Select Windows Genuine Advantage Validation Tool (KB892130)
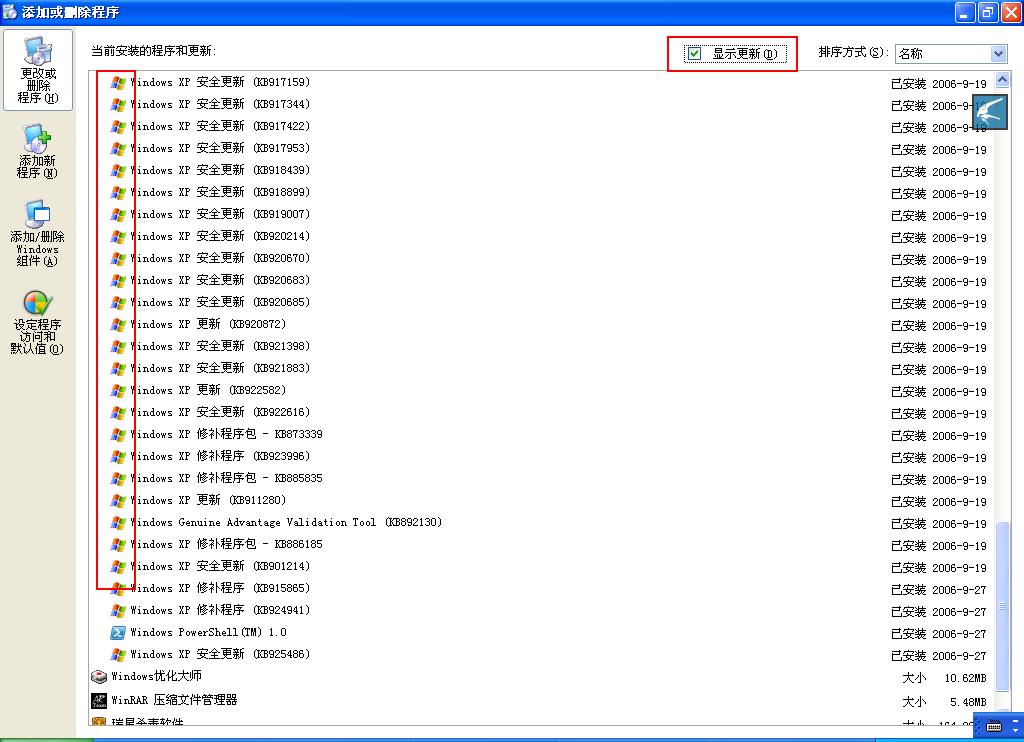 [x=286, y=523]
